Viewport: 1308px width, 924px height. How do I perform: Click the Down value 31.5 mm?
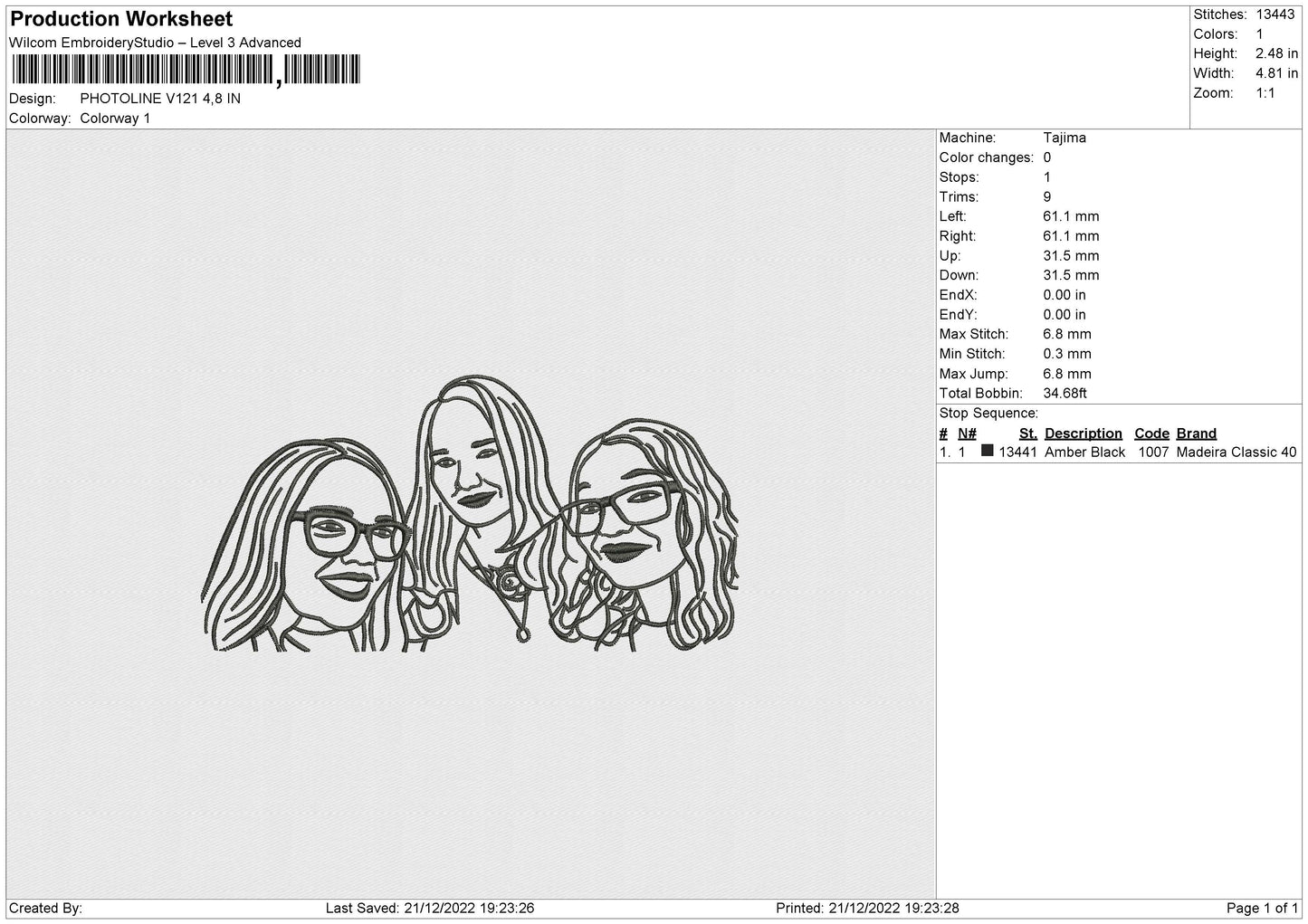tap(1071, 275)
